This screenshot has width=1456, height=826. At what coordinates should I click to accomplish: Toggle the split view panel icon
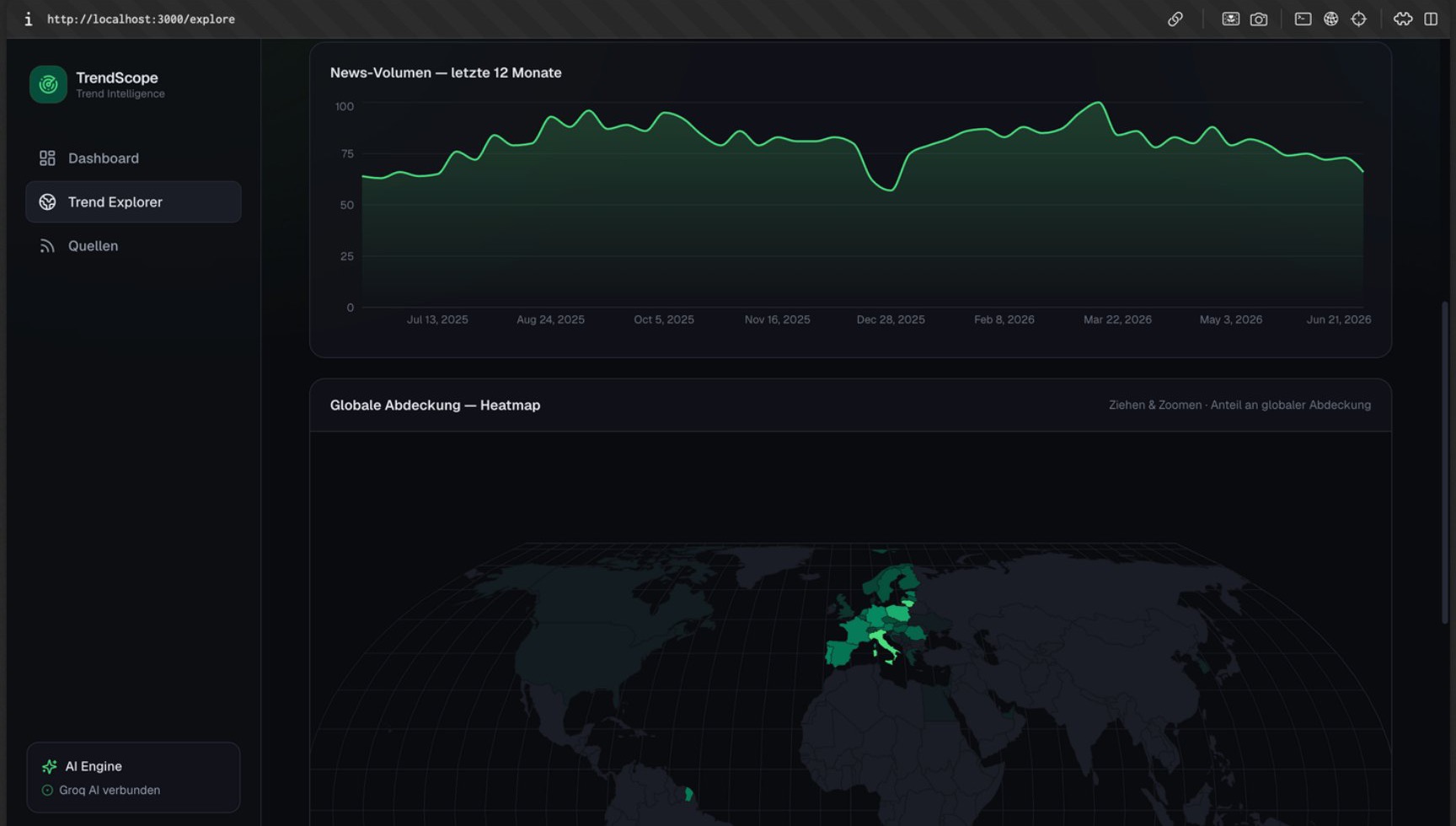[x=1431, y=19]
